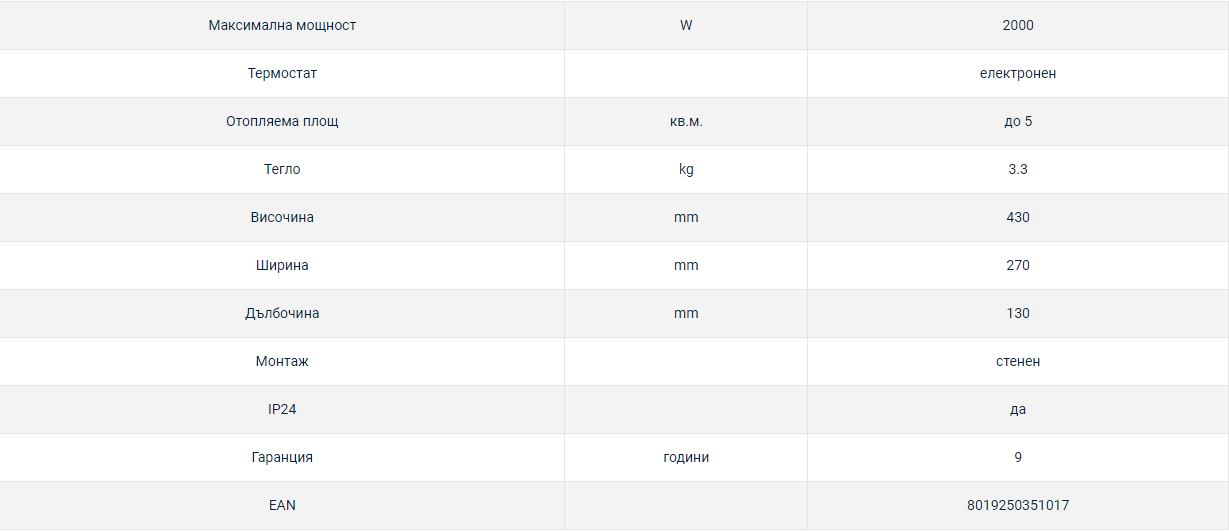Click the 'Височина' row label

pyautogui.click(x=282, y=217)
